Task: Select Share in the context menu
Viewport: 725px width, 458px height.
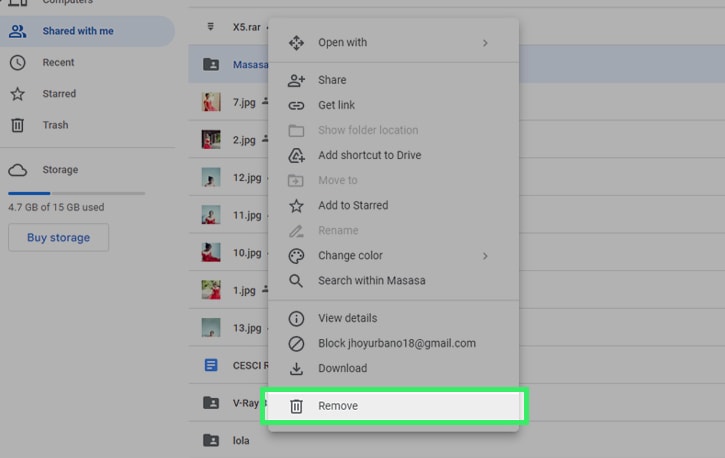Action: [393, 80]
